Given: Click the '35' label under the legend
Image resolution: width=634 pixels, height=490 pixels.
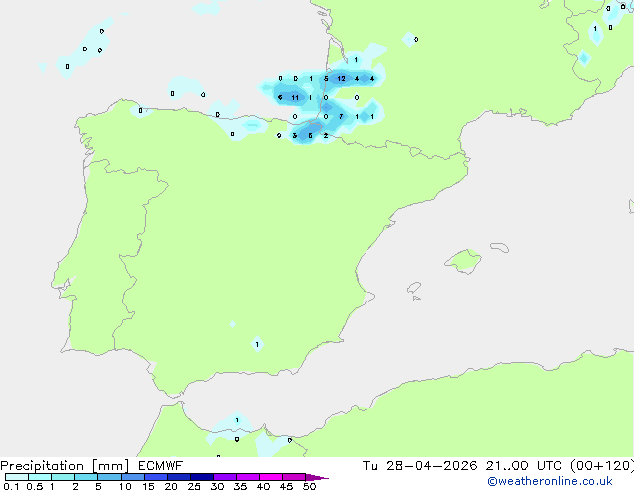Looking at the screenshot, I should (240, 486).
